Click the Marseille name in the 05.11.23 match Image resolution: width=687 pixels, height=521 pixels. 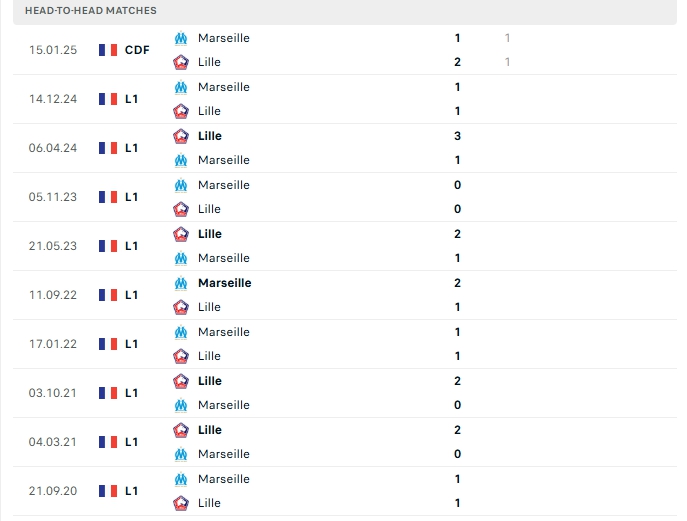[224, 185]
